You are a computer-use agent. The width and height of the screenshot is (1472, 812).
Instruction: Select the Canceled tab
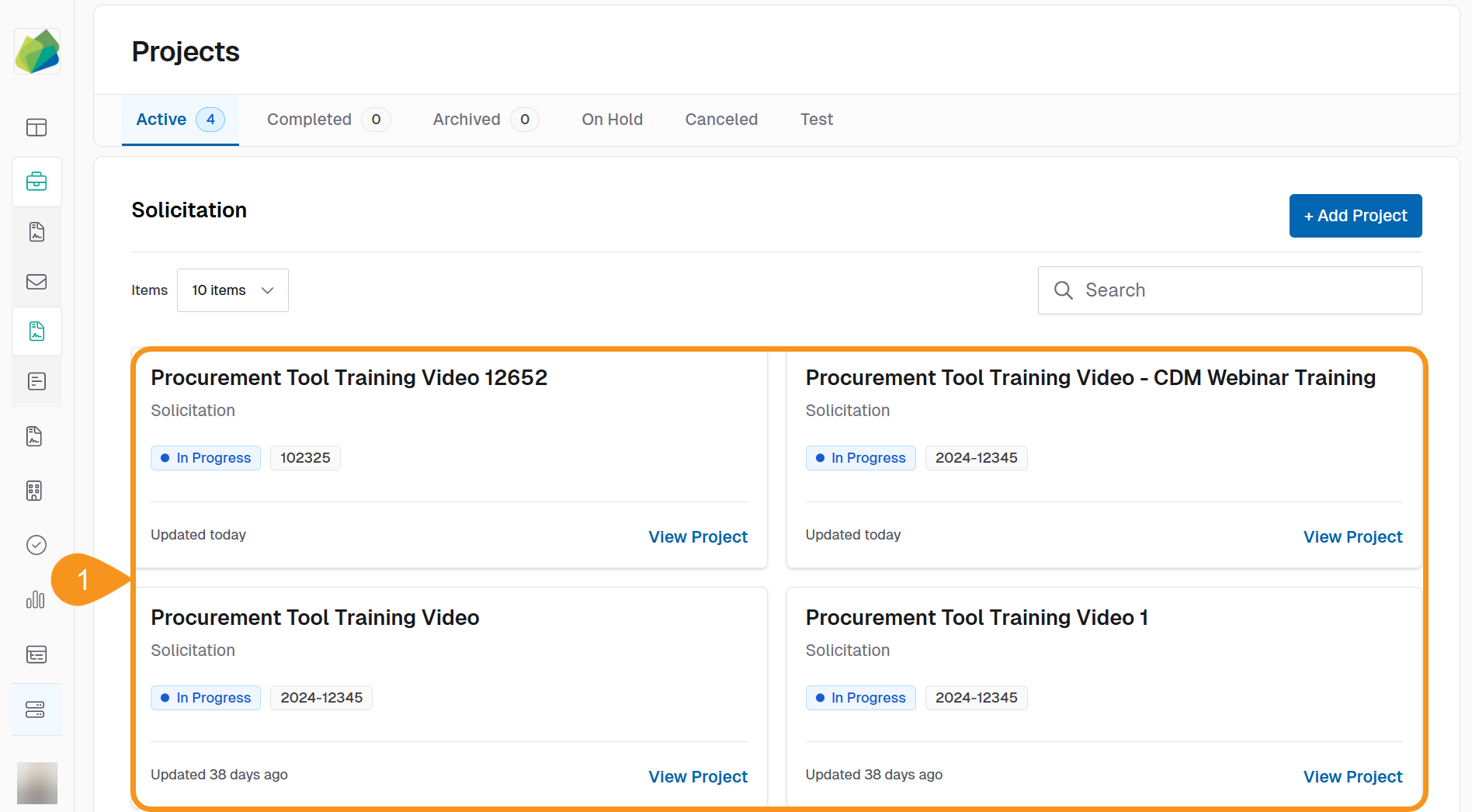pos(721,120)
